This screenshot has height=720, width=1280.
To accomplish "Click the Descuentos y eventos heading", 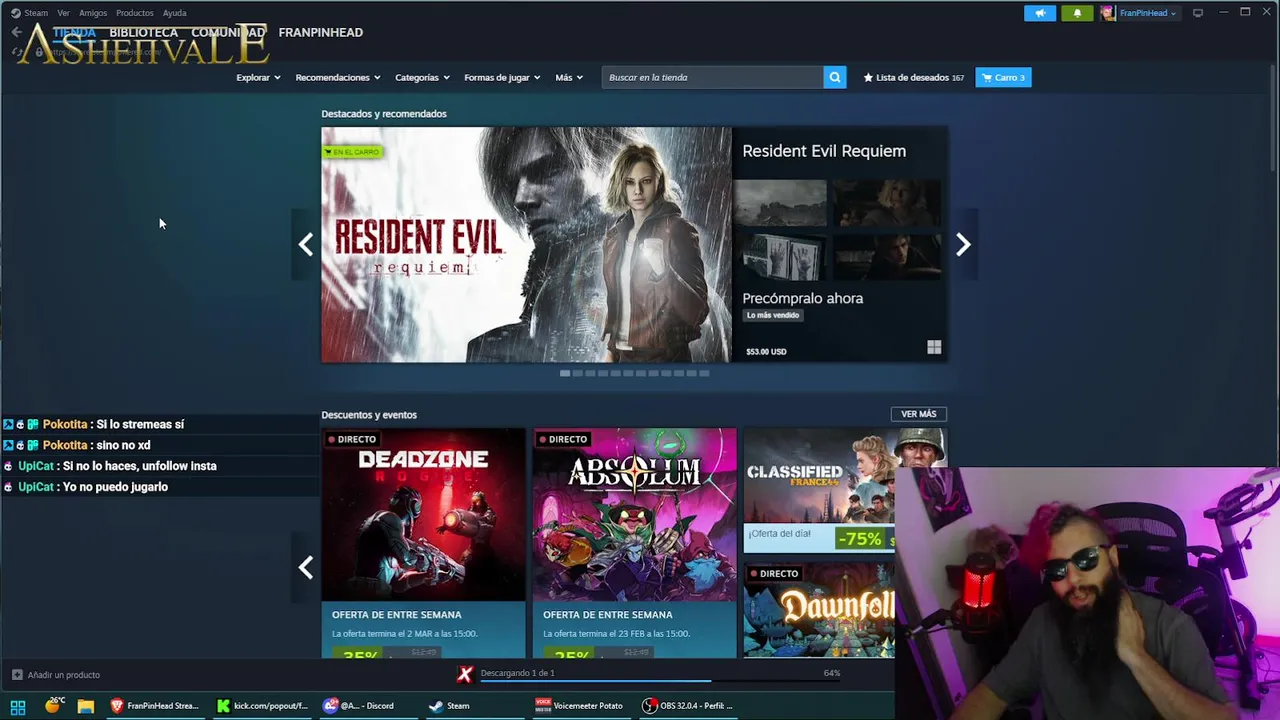I will point(369,415).
